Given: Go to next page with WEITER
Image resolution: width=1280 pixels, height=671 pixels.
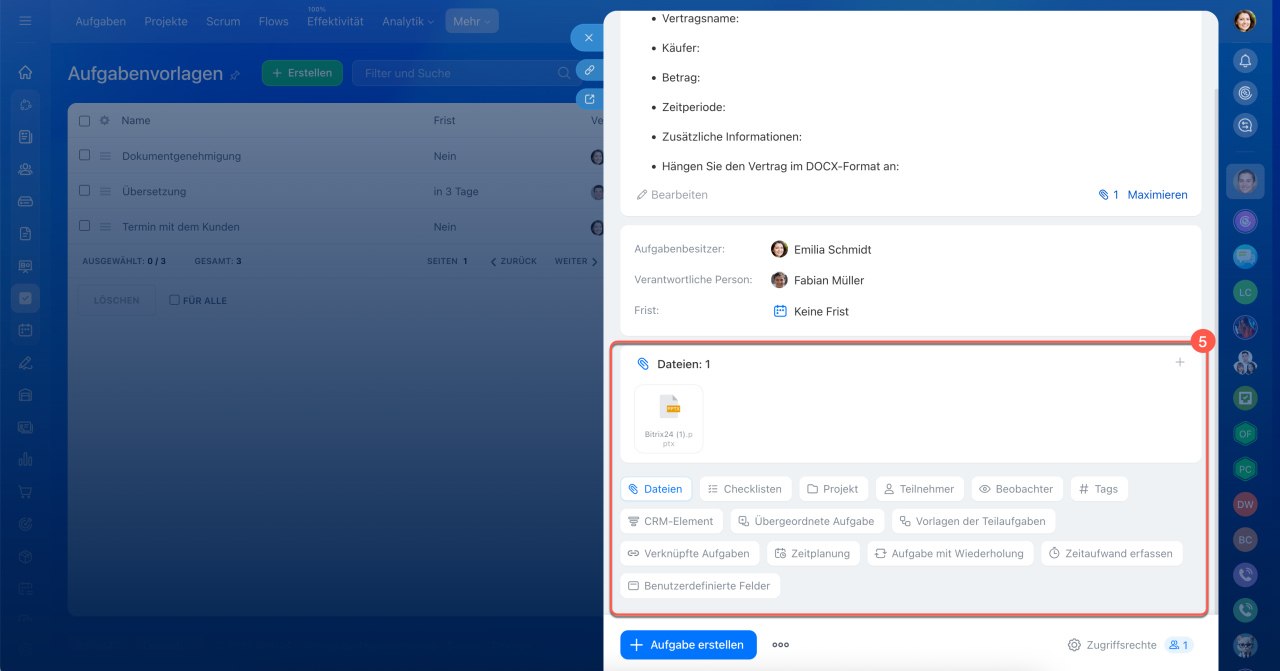Looking at the screenshot, I should 577,261.
